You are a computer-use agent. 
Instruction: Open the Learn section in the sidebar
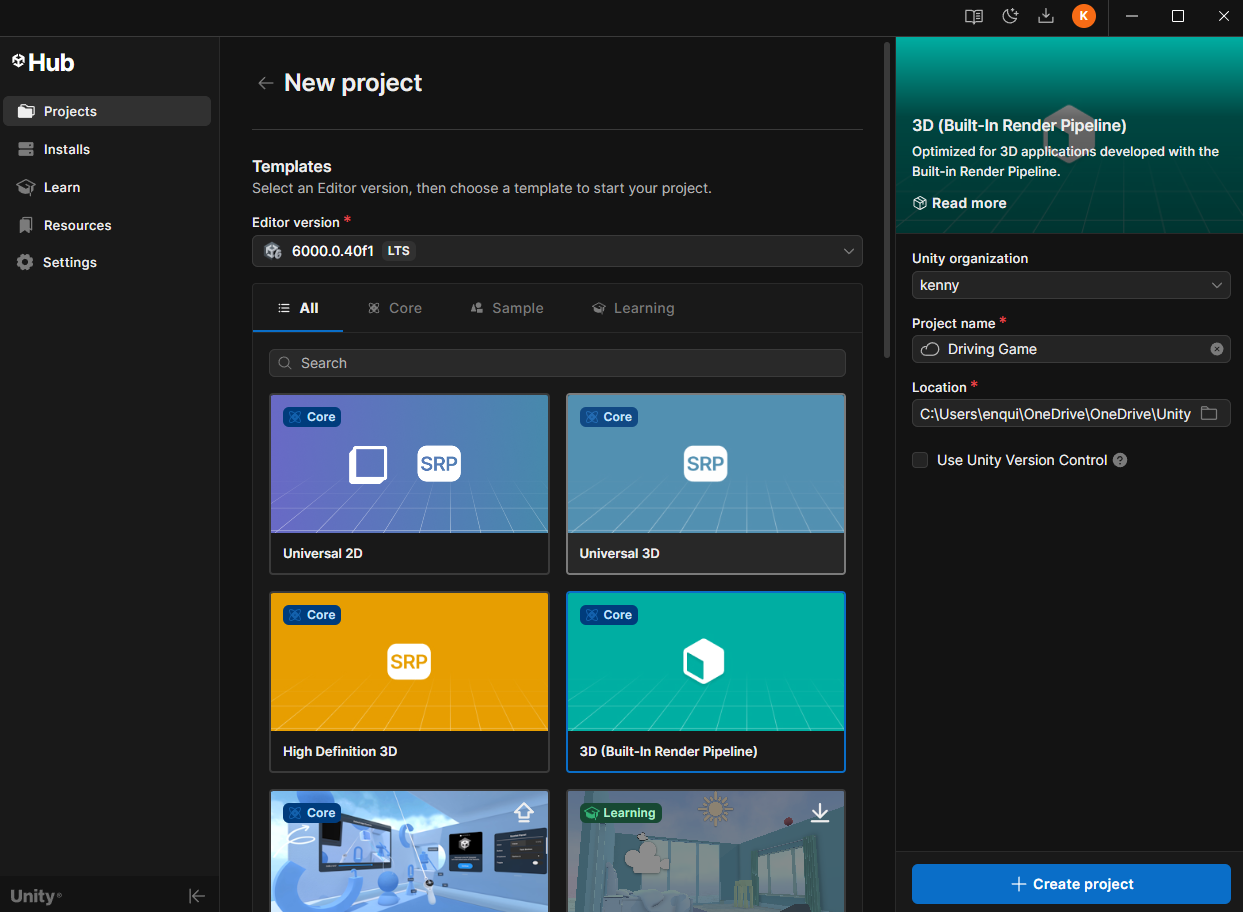coord(62,187)
